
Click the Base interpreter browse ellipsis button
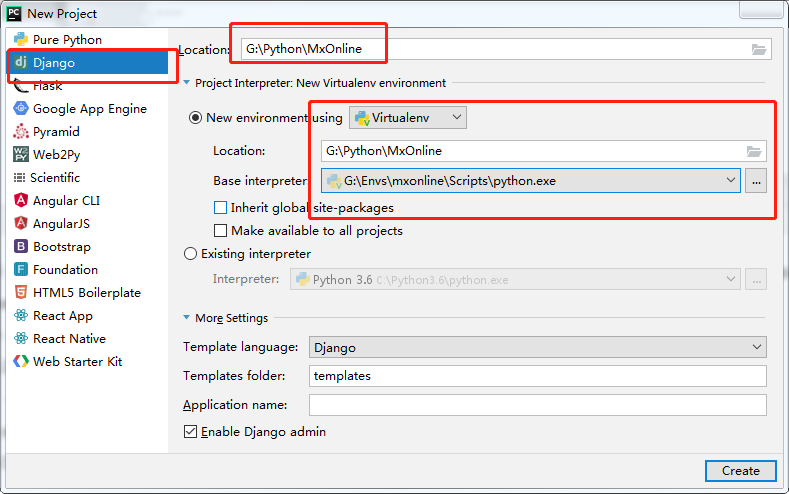point(756,181)
